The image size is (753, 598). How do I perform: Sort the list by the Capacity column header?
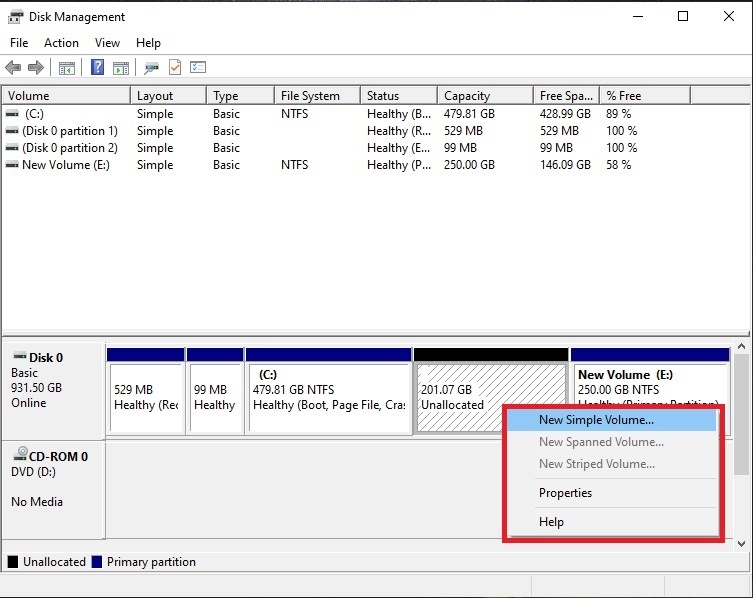pyautogui.click(x=467, y=96)
